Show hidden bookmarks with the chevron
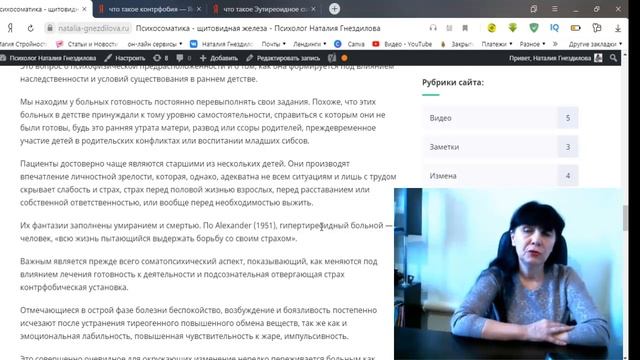This screenshot has height=360, width=640. coord(556,44)
